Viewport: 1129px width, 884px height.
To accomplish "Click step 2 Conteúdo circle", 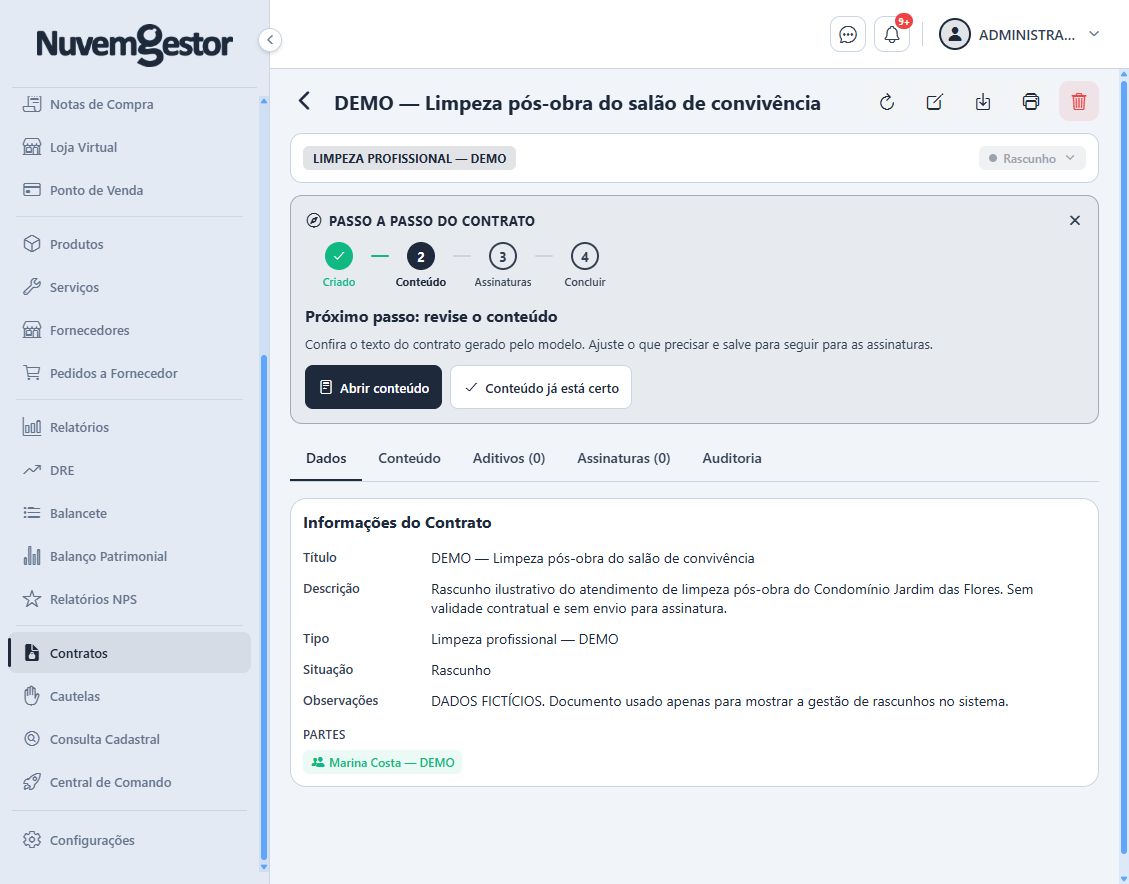I will pyautogui.click(x=420, y=256).
